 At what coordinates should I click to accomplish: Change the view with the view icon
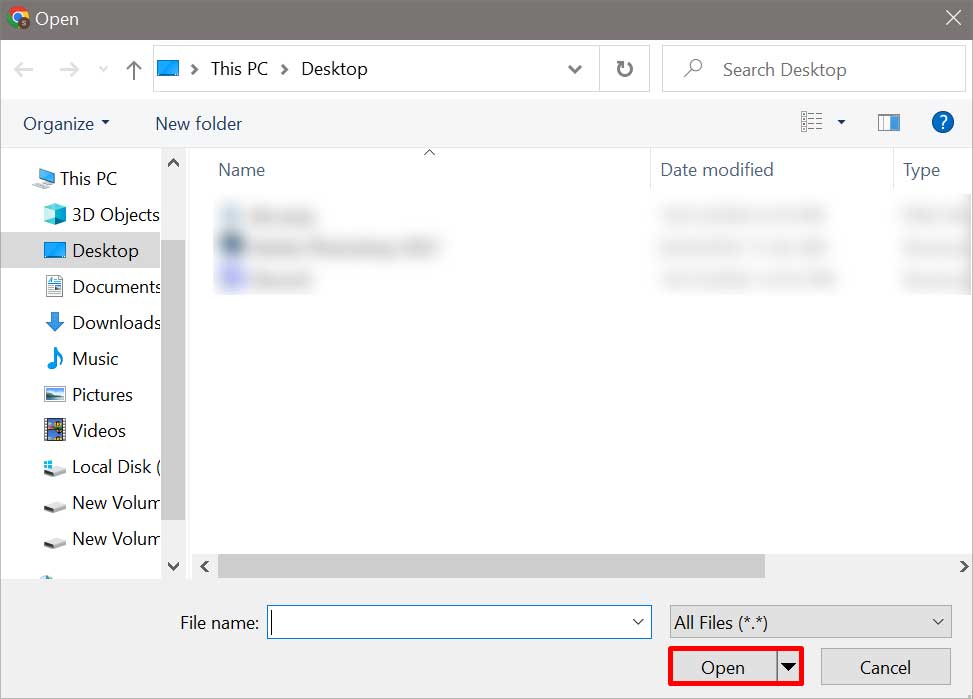pyautogui.click(x=812, y=122)
